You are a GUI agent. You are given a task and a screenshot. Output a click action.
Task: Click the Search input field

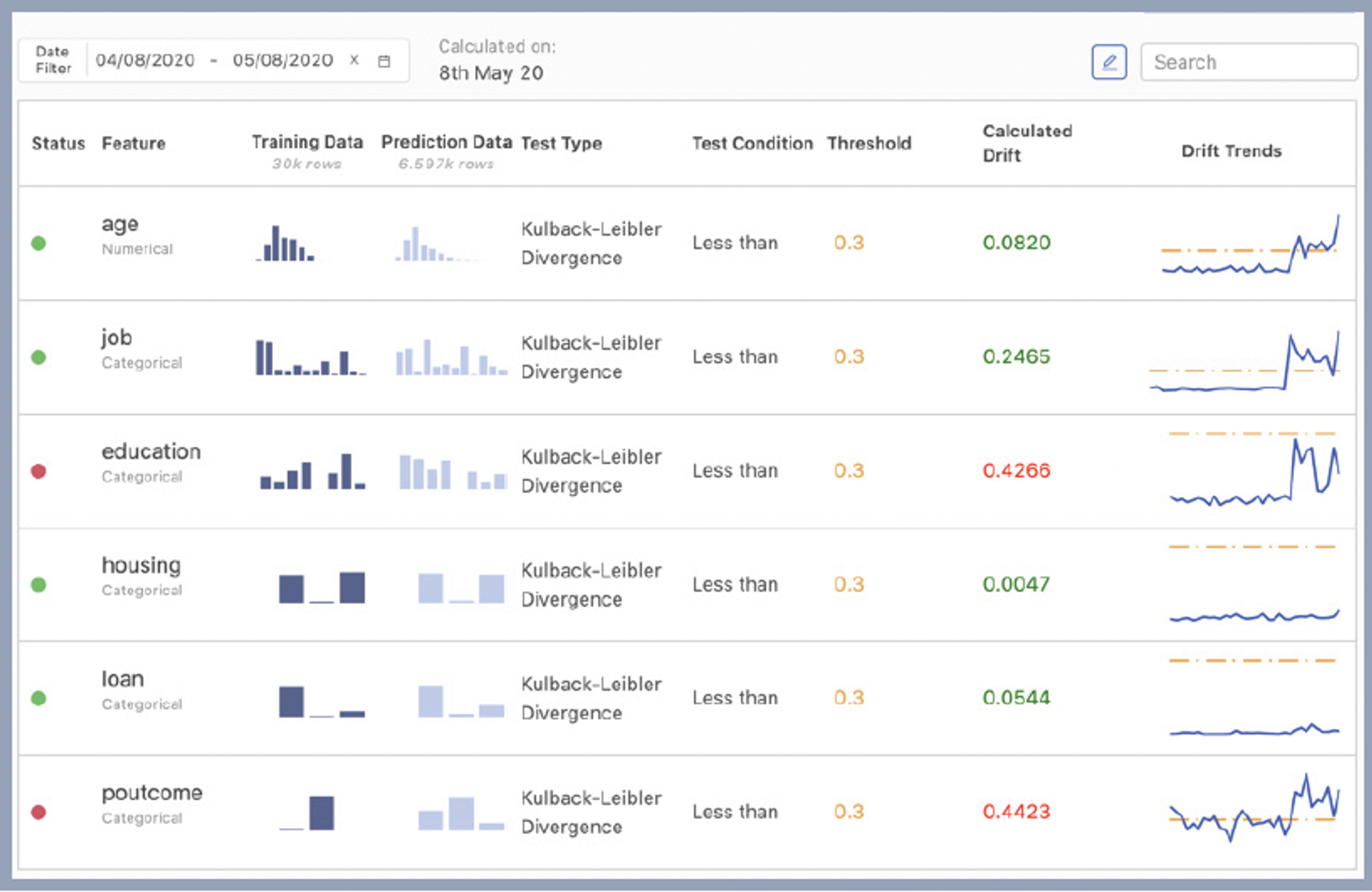tap(1248, 62)
